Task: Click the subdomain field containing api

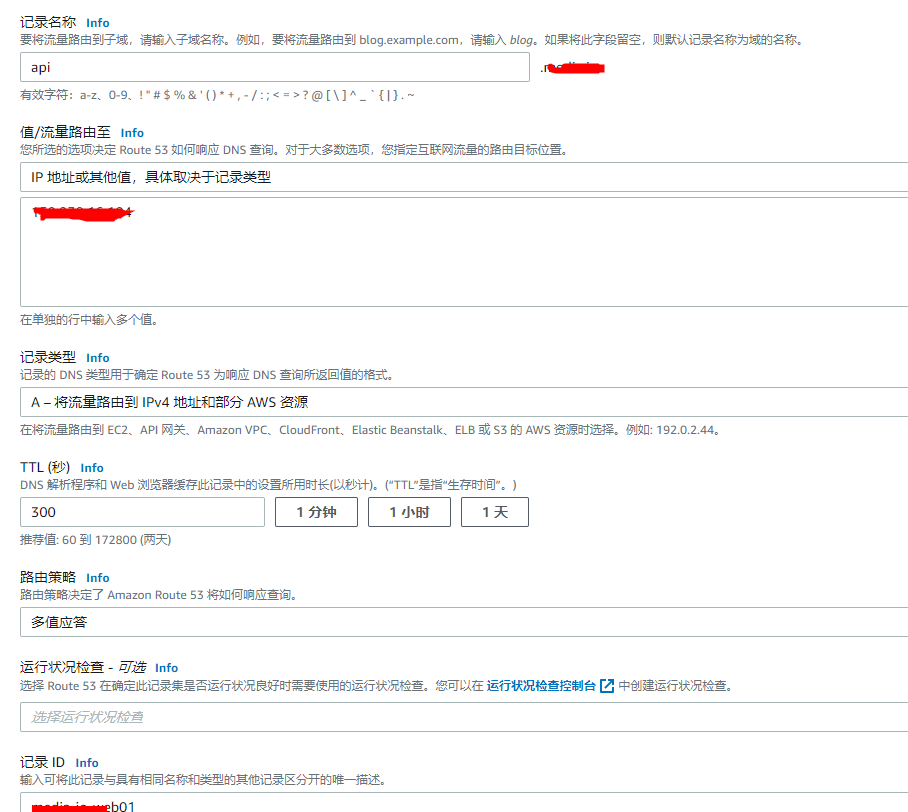Action: coord(275,67)
